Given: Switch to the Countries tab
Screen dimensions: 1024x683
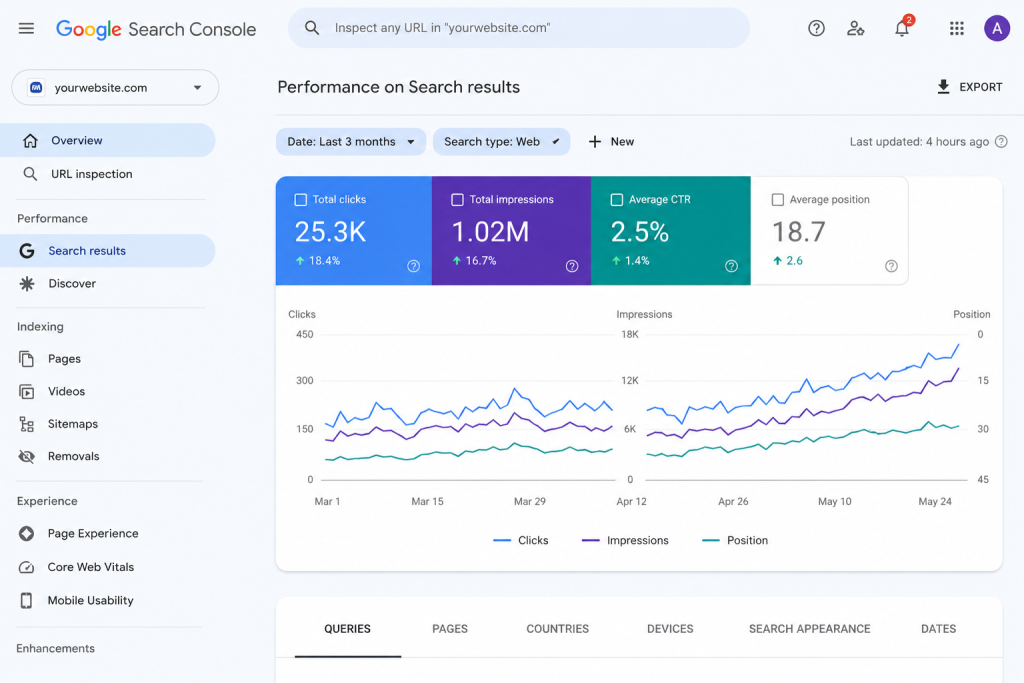Looking at the screenshot, I should [x=558, y=629].
